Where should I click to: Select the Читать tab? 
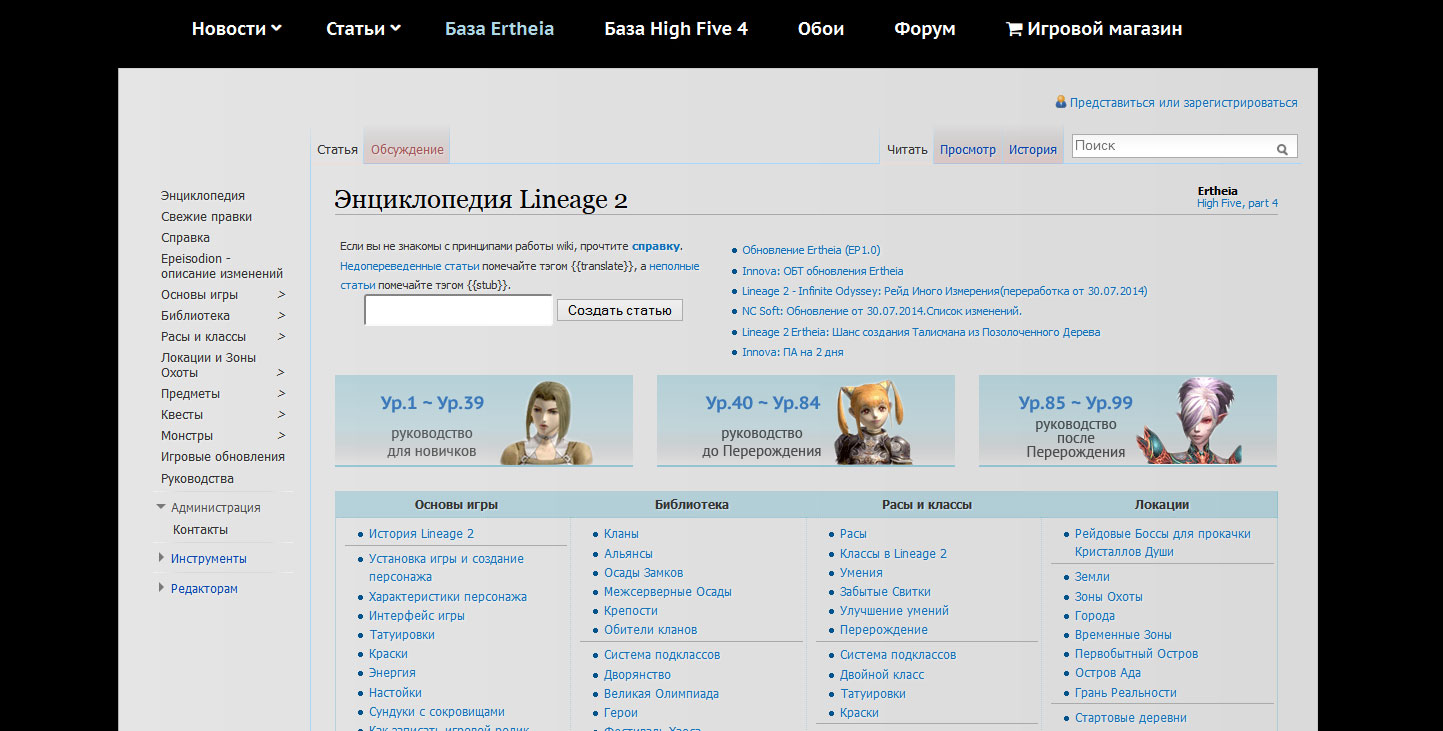907,149
